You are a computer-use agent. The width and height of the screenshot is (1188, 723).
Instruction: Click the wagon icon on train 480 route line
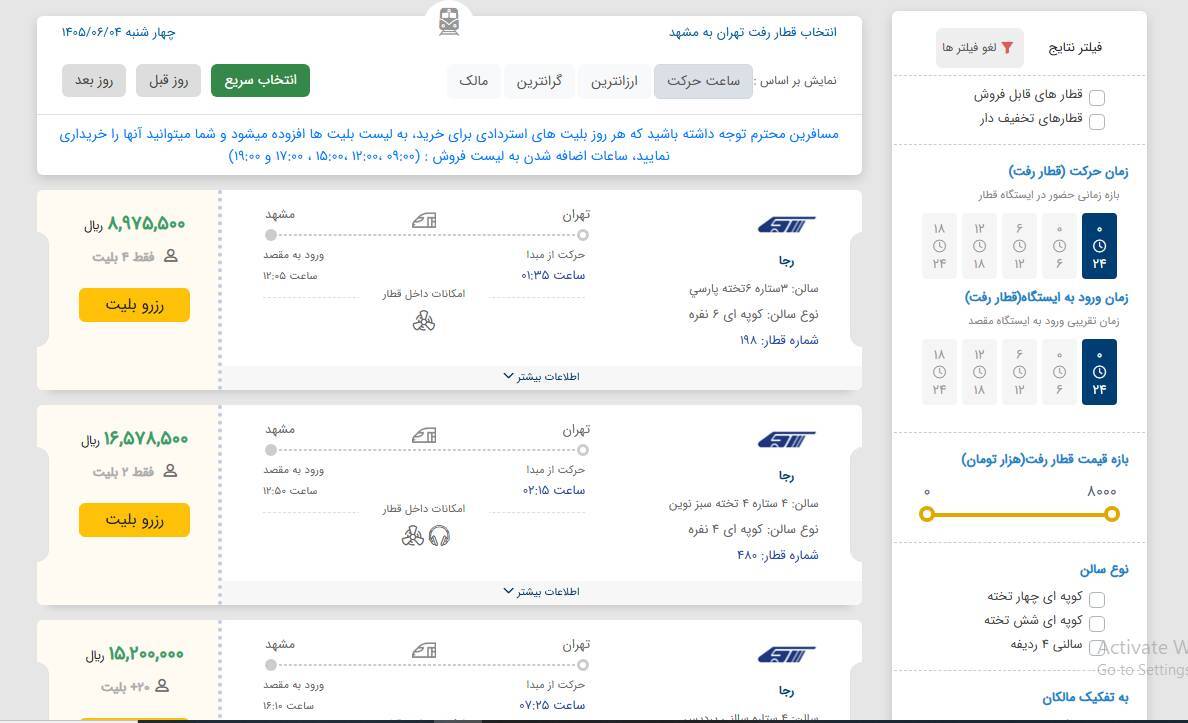click(424, 436)
